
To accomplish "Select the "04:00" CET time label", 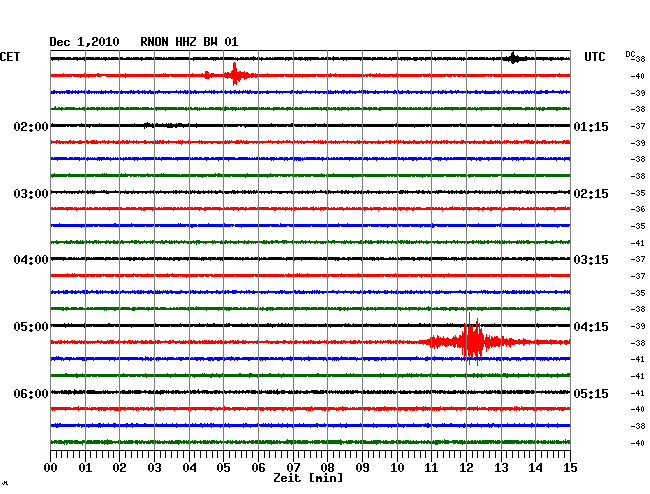I will click(31, 260).
